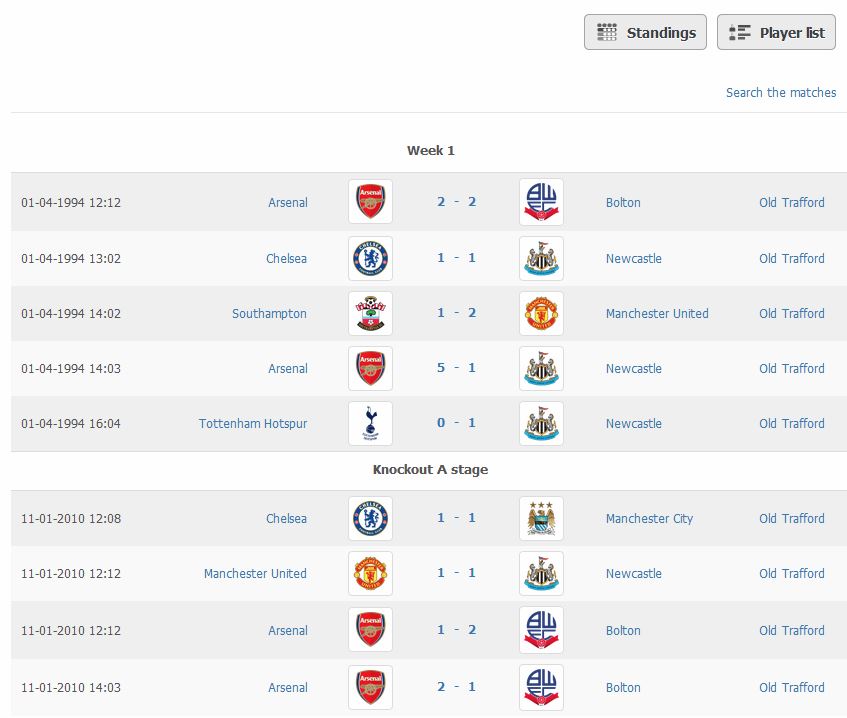This screenshot has height=718, width=847.
Task: Click Chelsea crest in 13:02 Week 1 match
Action: [370, 258]
